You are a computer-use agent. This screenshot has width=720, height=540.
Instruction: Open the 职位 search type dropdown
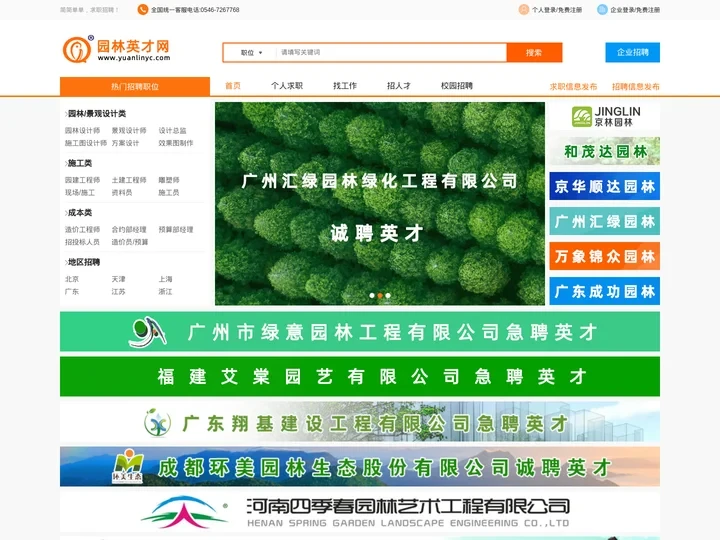[x=251, y=53]
